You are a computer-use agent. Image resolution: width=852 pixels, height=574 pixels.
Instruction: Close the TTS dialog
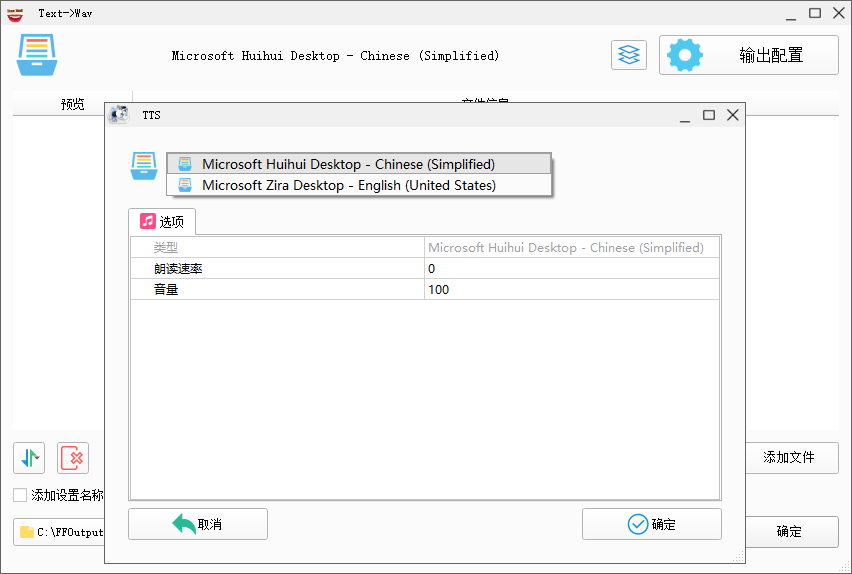[732, 115]
